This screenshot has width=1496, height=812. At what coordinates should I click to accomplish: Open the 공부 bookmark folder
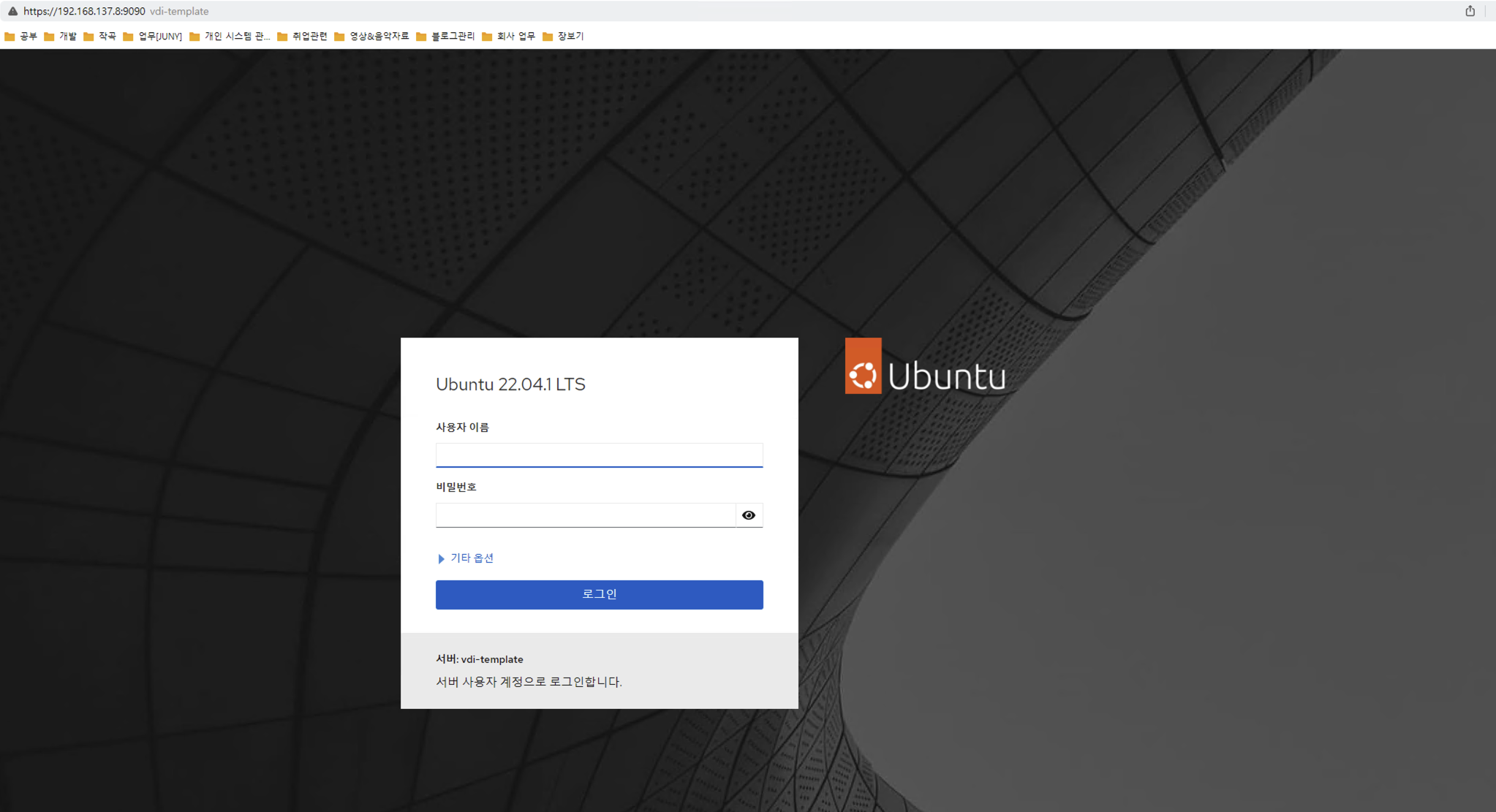[x=21, y=37]
